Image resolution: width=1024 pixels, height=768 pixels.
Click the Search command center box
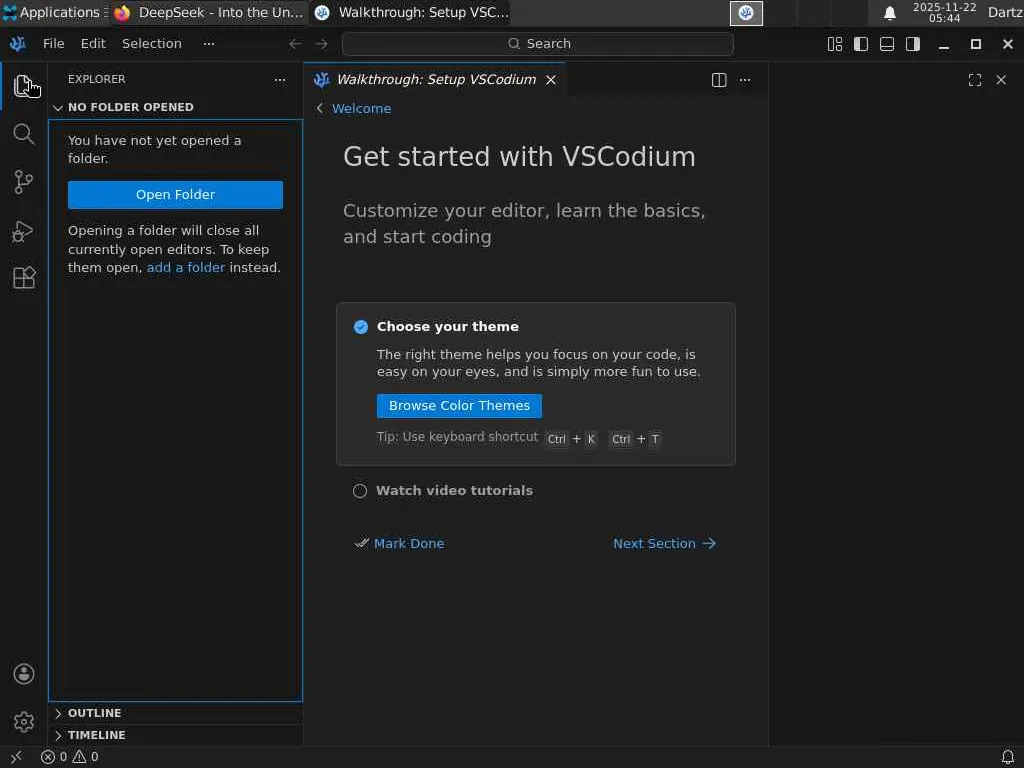tap(538, 44)
